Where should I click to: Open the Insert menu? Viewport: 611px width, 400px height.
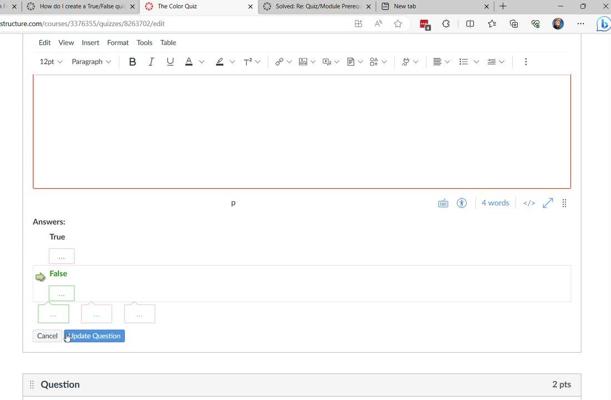pyautogui.click(x=90, y=43)
